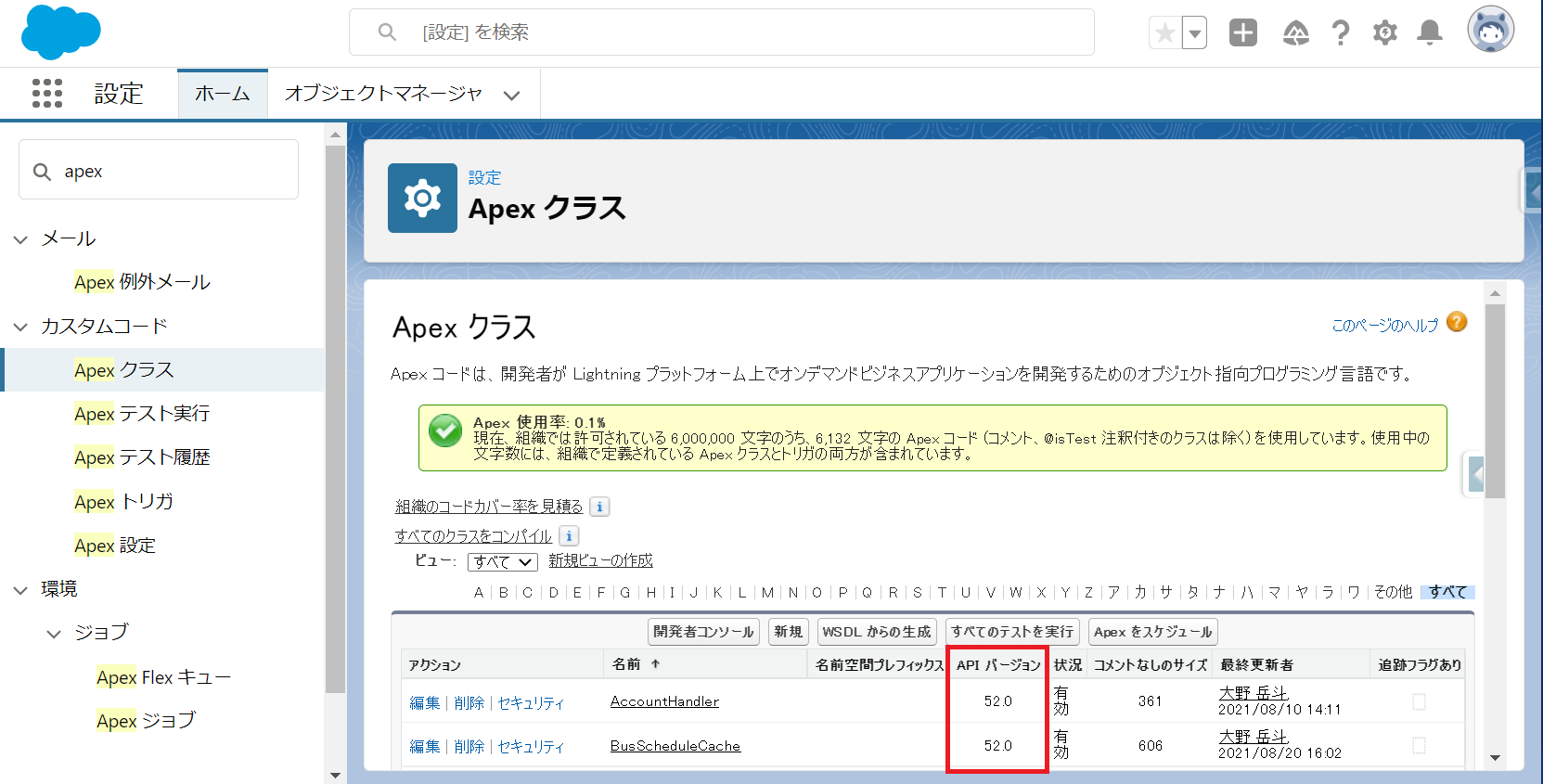Open Apex テスト履歴 in sidebar
Image resolution: width=1543 pixels, height=784 pixels.
142,457
